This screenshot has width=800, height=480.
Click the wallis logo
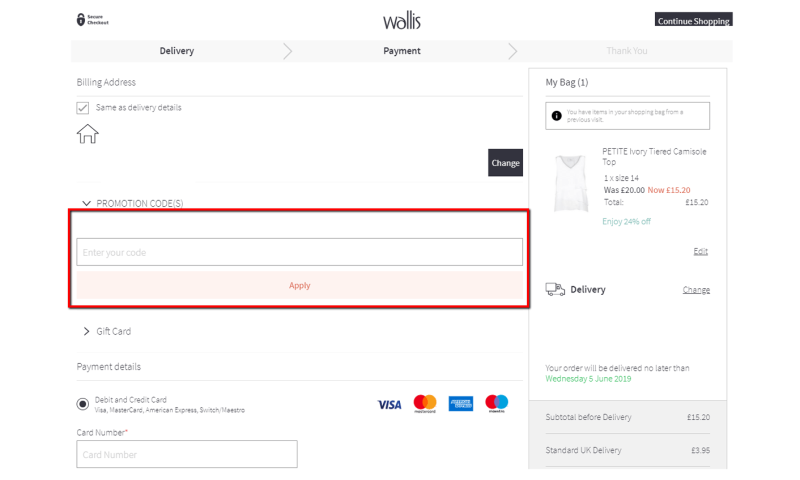point(402,20)
